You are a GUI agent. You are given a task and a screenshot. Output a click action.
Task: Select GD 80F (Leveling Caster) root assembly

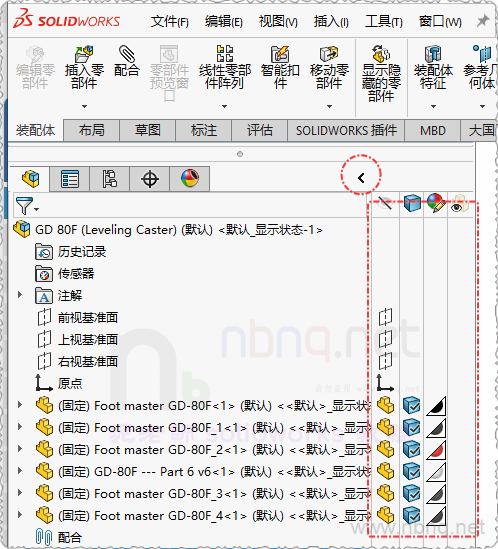pyautogui.click(x=168, y=230)
